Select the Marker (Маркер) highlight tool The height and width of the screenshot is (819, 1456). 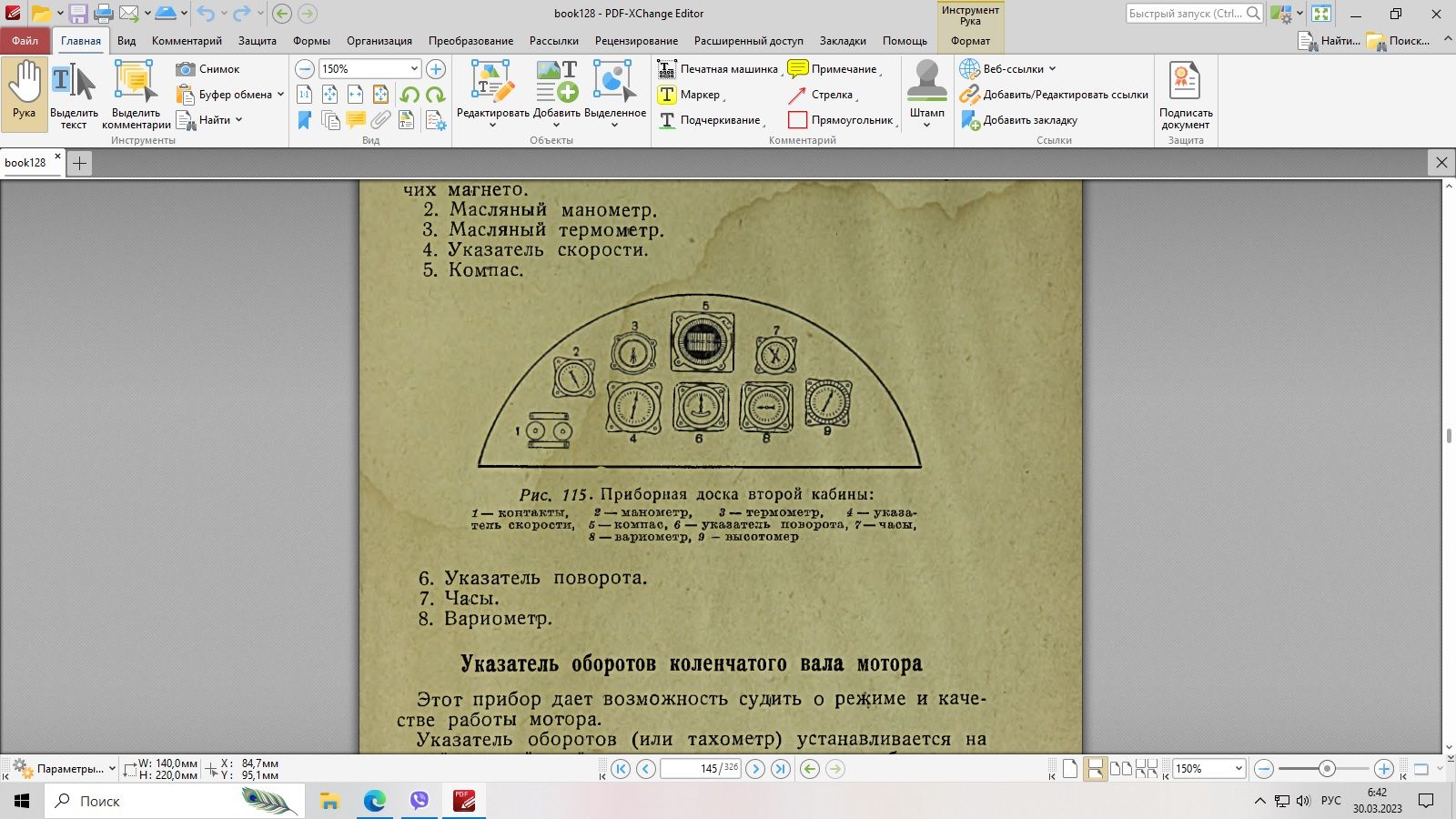pos(691,95)
